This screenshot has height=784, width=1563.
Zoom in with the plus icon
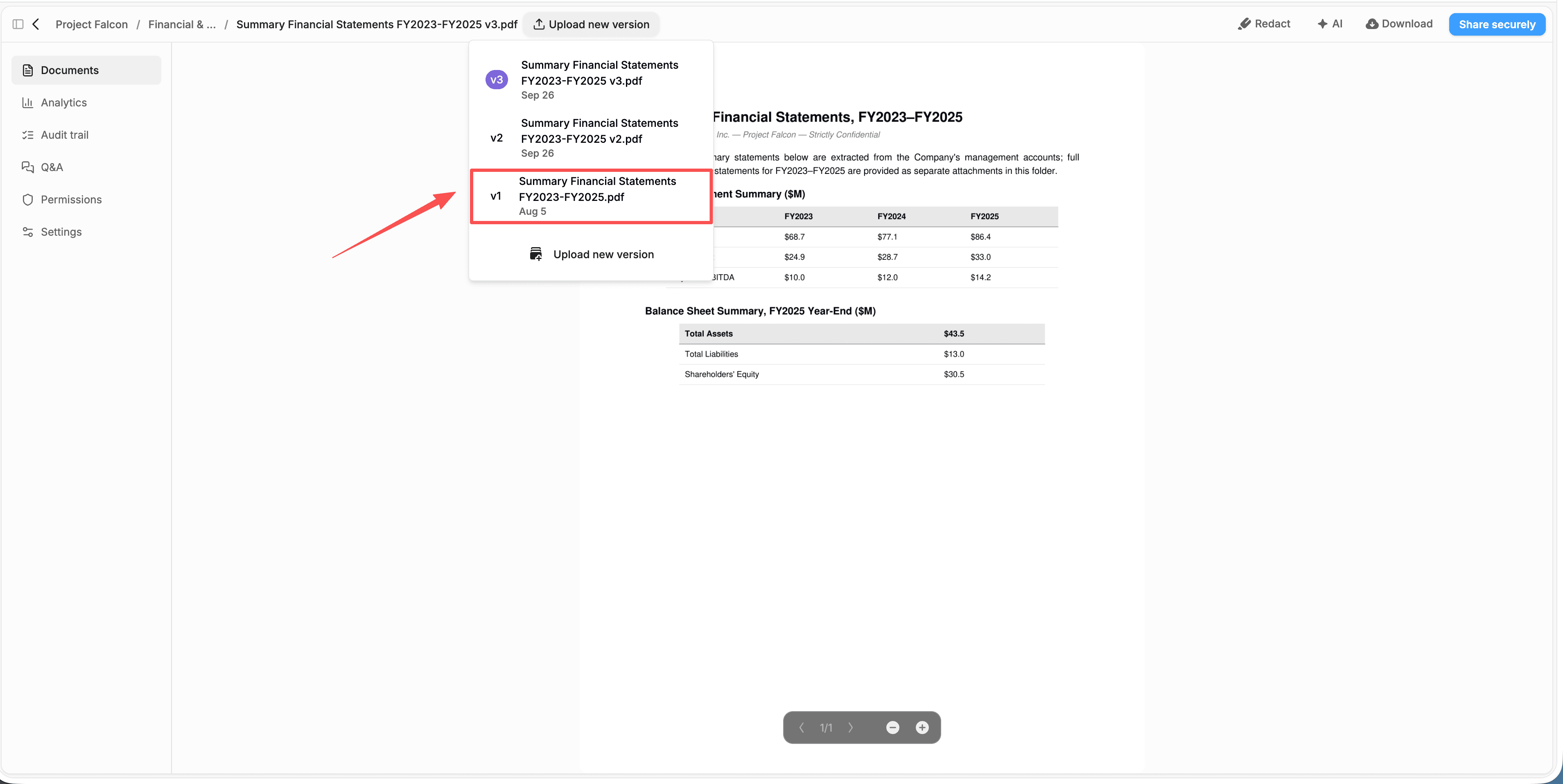[922, 727]
